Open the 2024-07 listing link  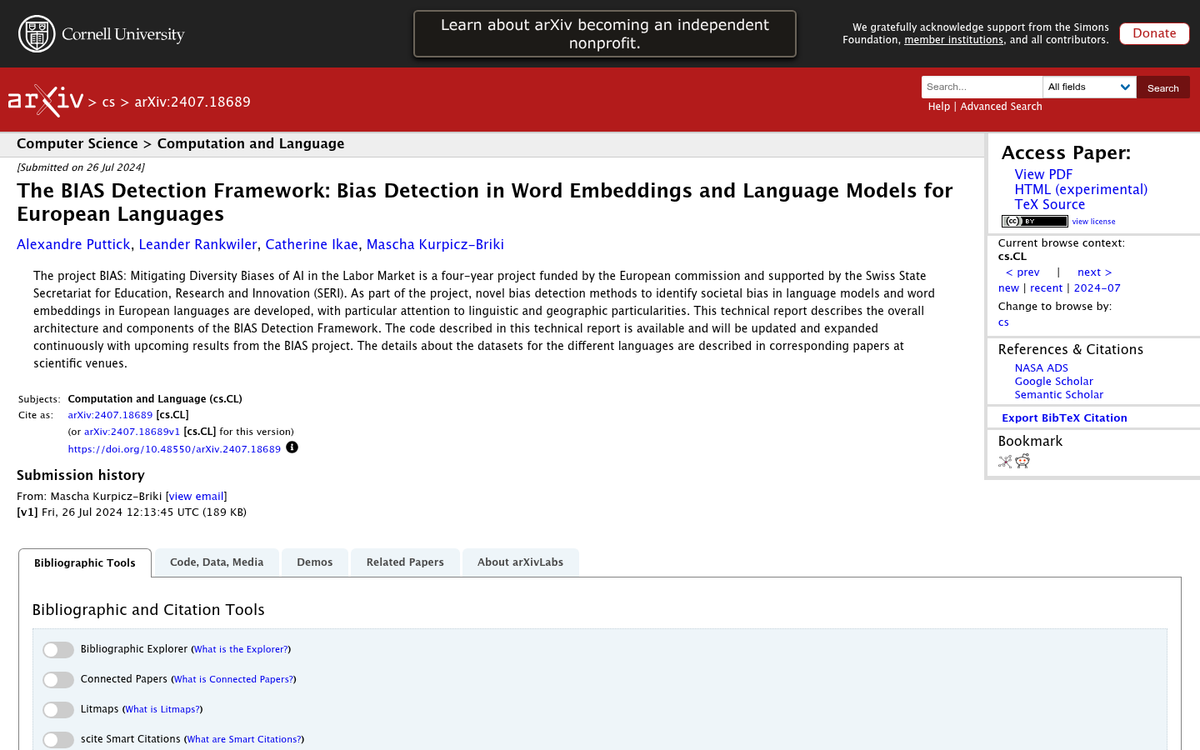(x=1097, y=288)
